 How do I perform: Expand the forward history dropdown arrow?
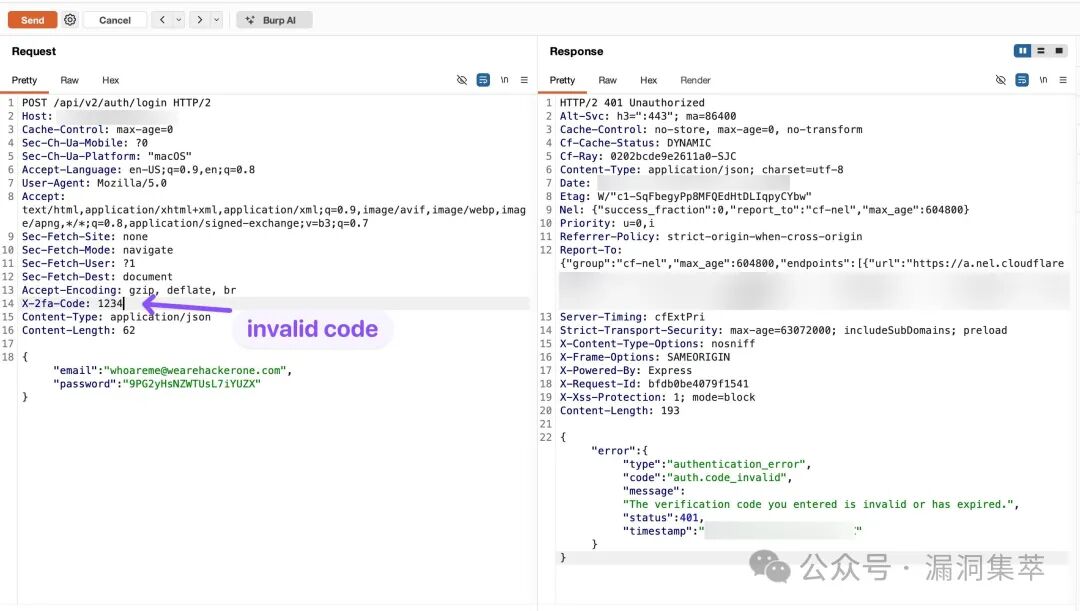[216, 20]
